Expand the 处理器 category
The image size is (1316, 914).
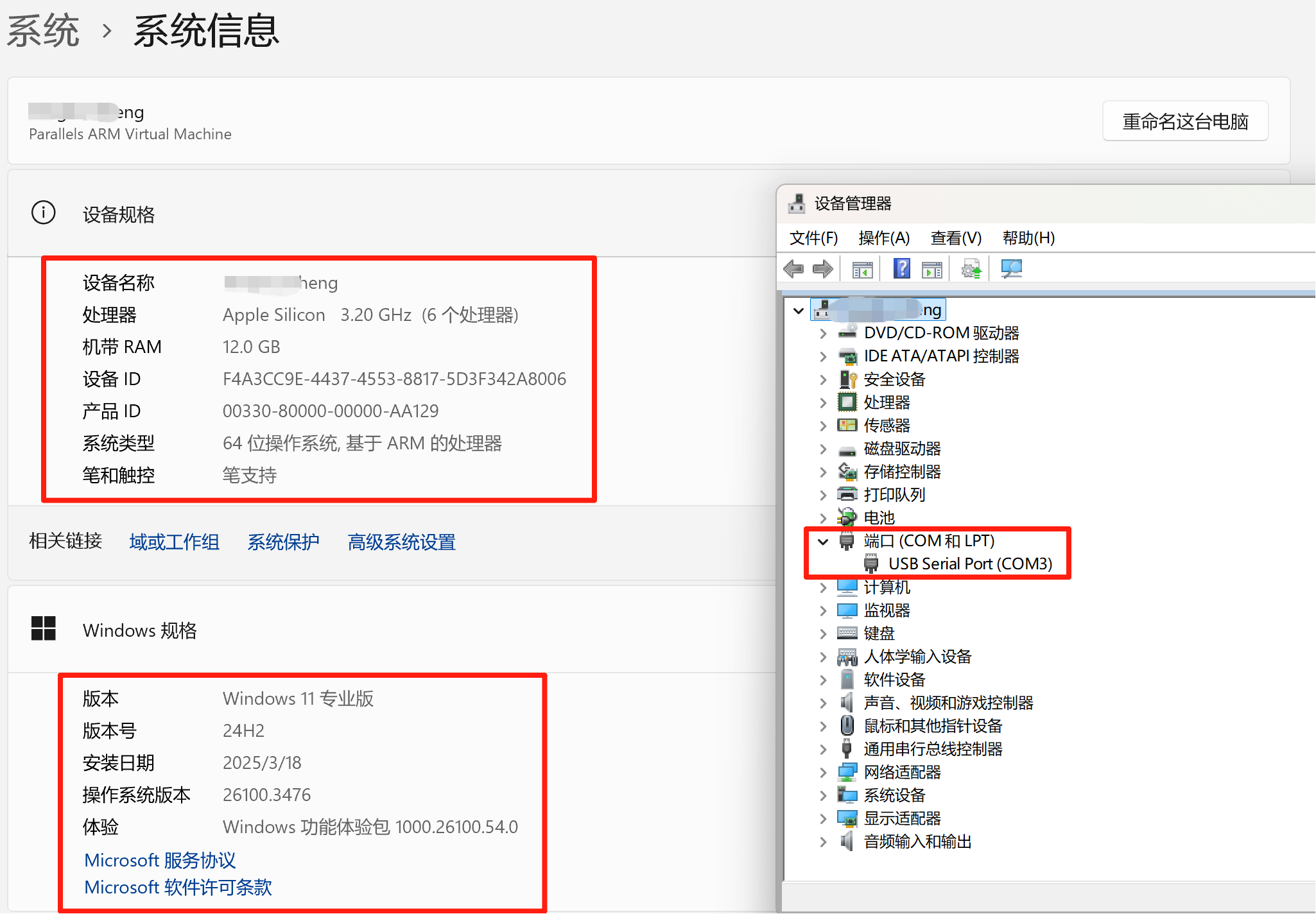tap(824, 402)
